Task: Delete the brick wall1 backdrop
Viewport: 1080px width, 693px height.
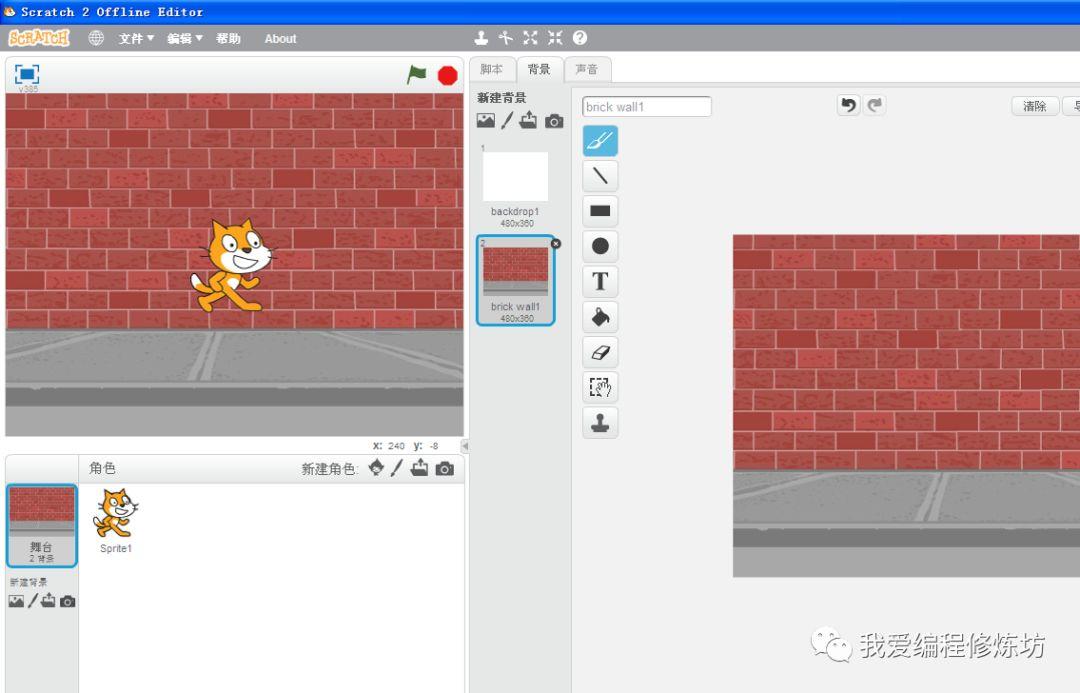Action: coord(556,243)
